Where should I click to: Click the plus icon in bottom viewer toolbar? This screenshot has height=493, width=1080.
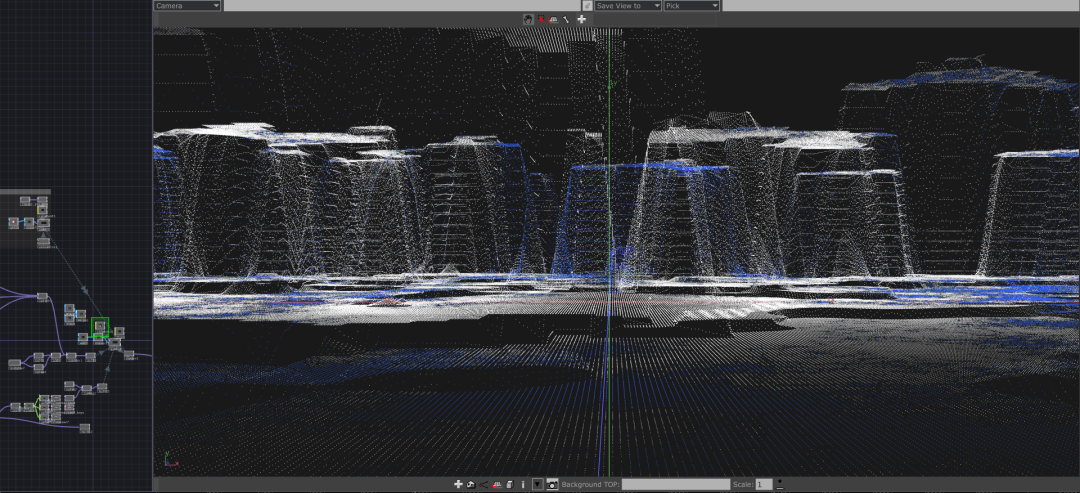pyautogui.click(x=458, y=485)
